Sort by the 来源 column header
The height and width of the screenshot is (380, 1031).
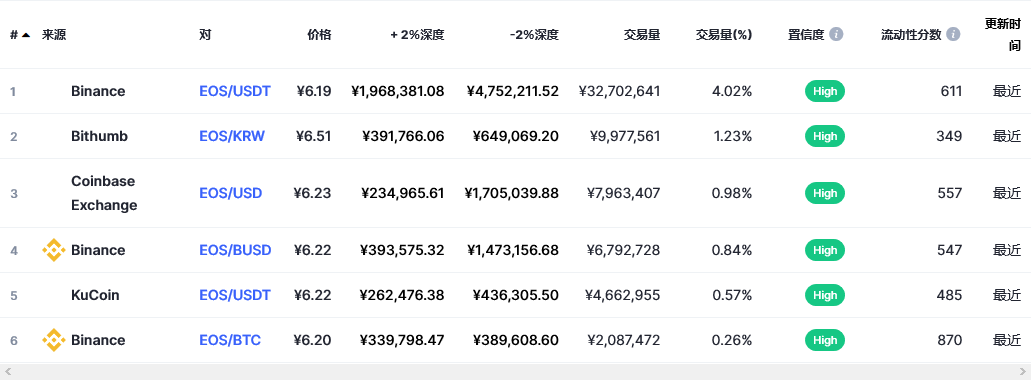tap(54, 35)
